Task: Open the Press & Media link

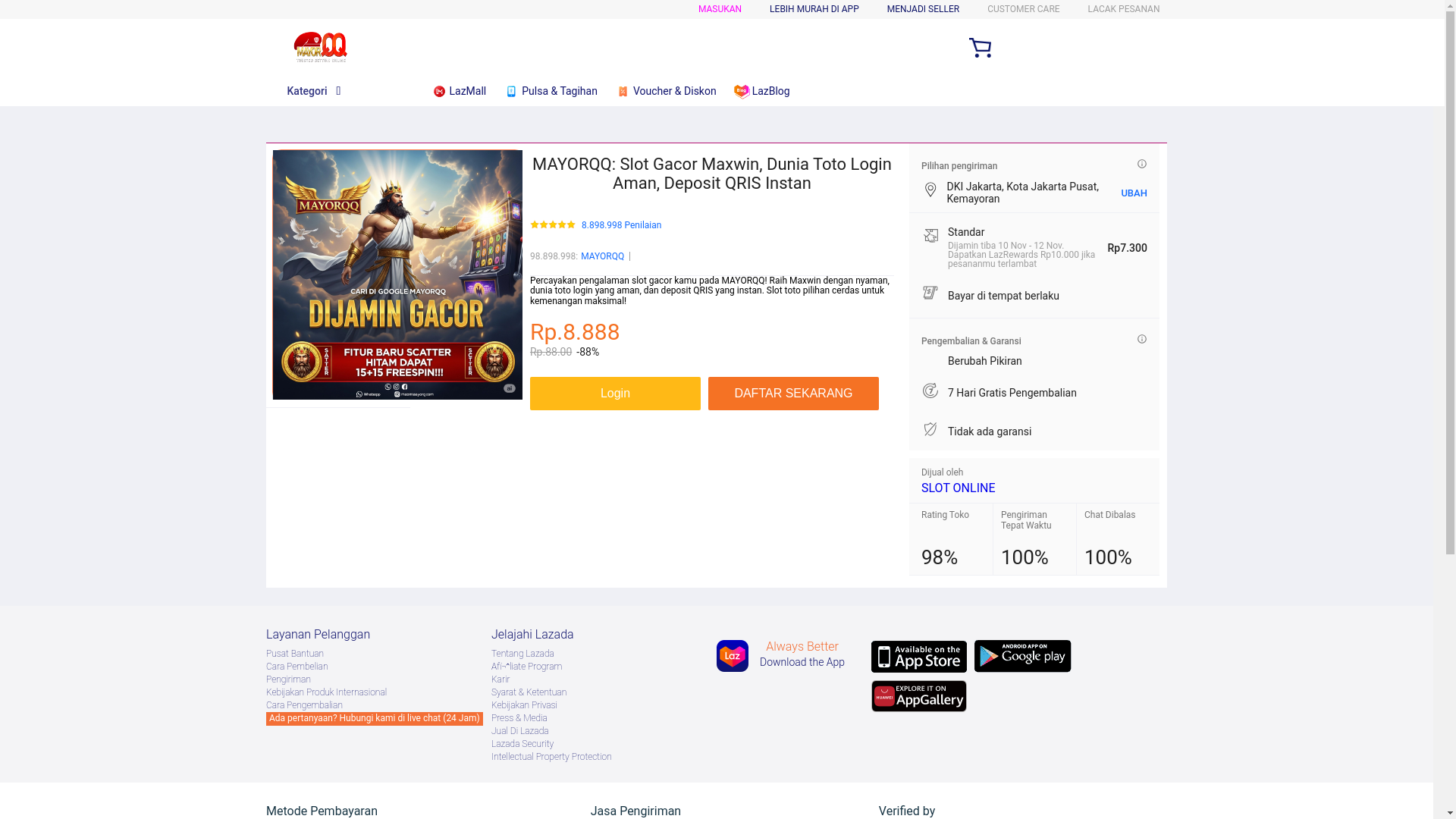Action: pyautogui.click(x=519, y=718)
